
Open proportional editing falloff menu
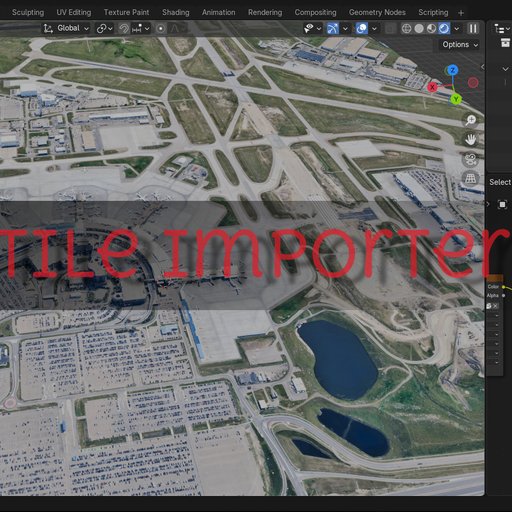178,29
